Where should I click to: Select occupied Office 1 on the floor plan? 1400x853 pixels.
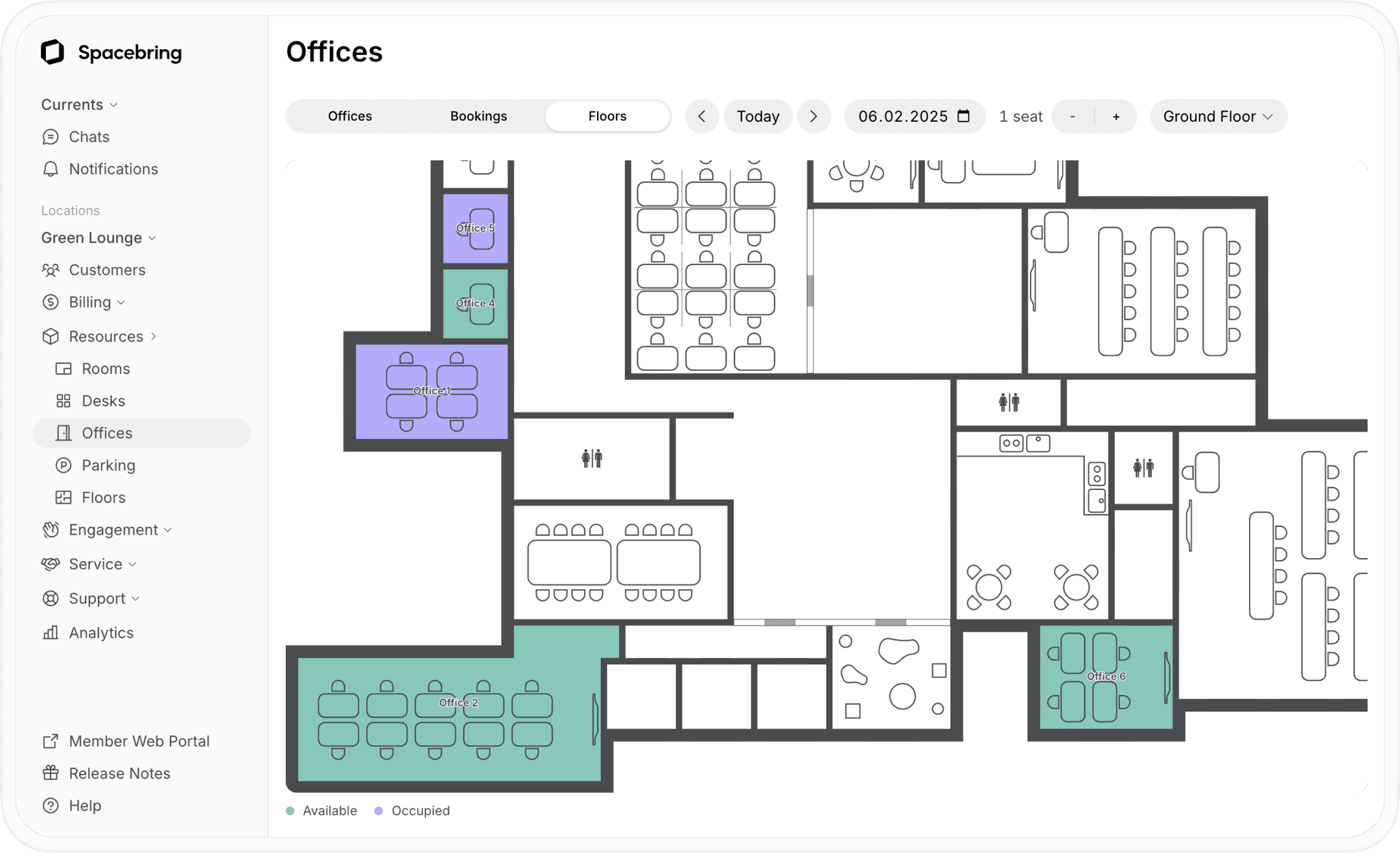coord(432,391)
